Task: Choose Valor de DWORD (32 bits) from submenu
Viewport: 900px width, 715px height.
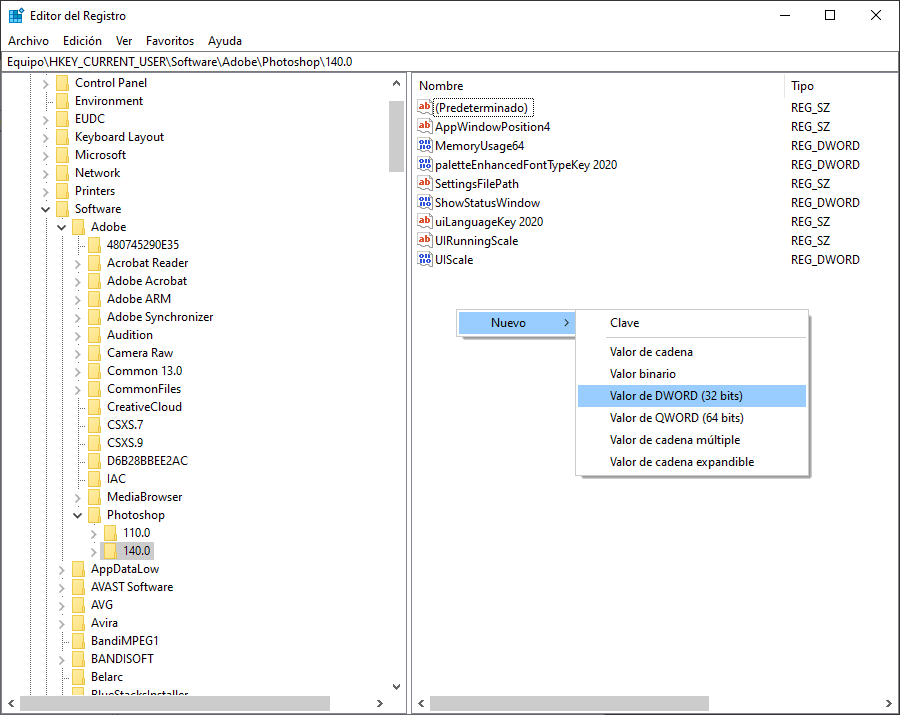Action: tap(692, 396)
